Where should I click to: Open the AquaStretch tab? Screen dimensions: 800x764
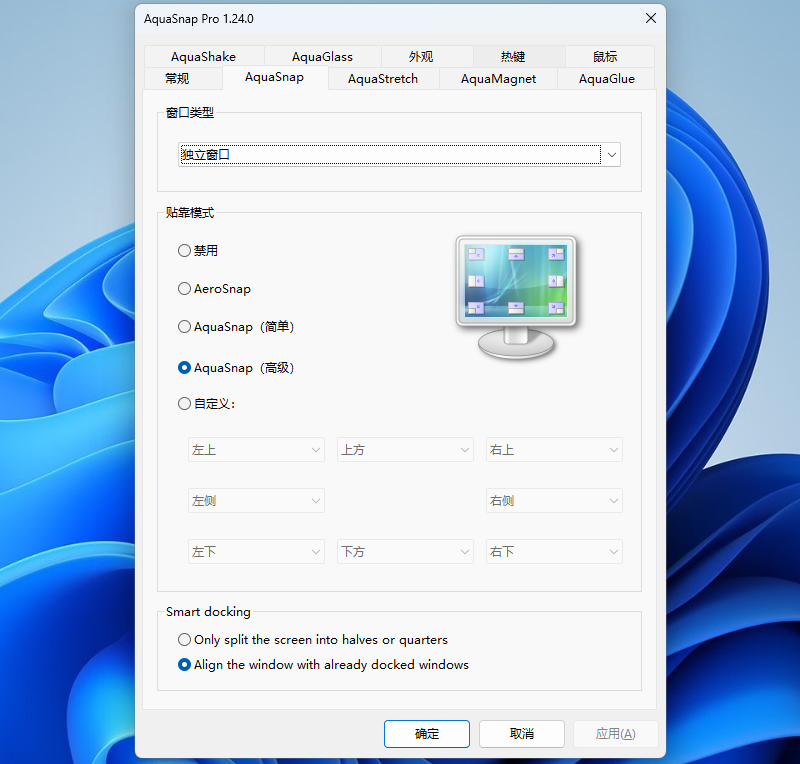pos(383,79)
